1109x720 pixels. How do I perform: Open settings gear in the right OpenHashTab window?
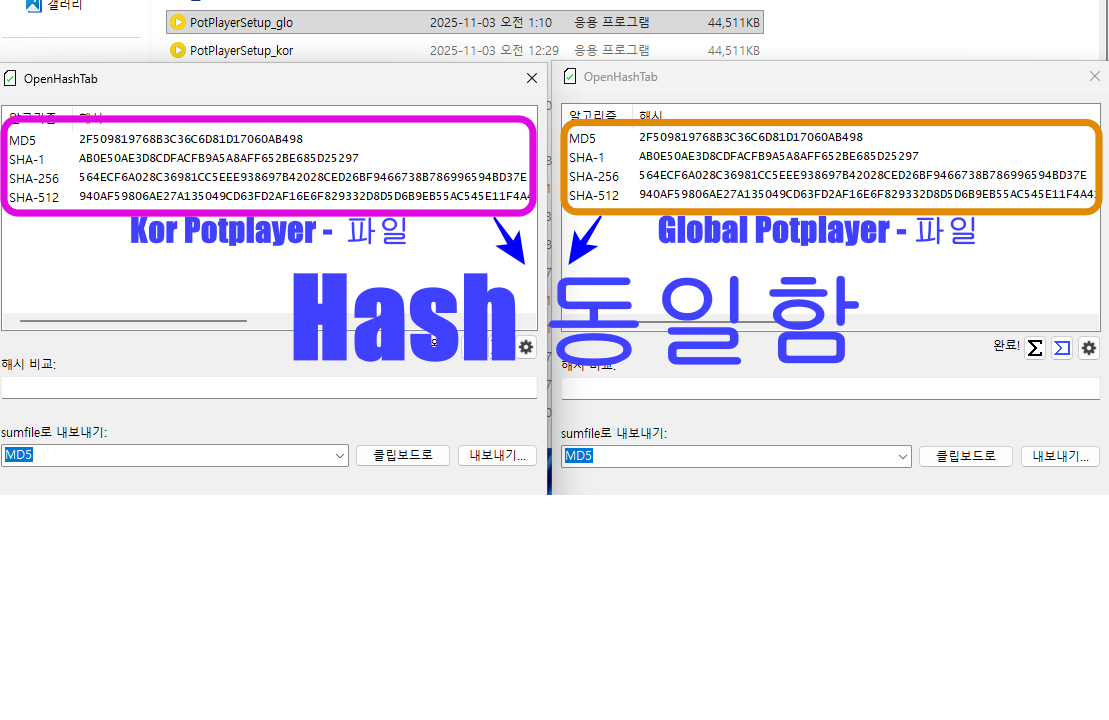point(1089,348)
